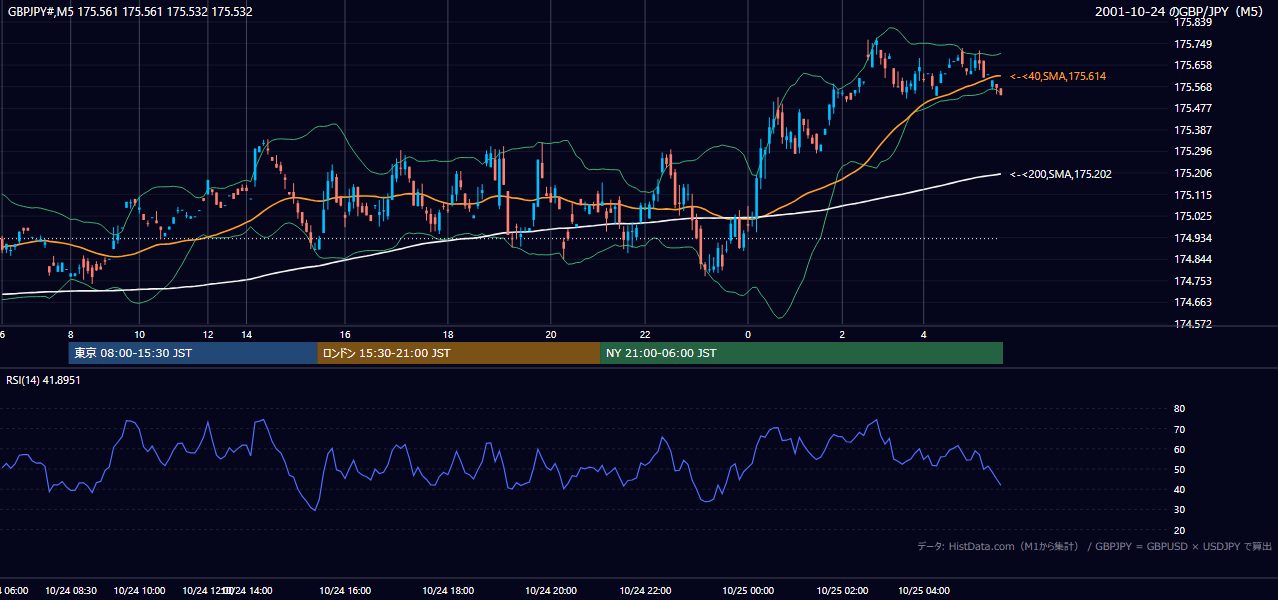
Task: Click the RSI scale value 70
Action: (x=1179, y=429)
